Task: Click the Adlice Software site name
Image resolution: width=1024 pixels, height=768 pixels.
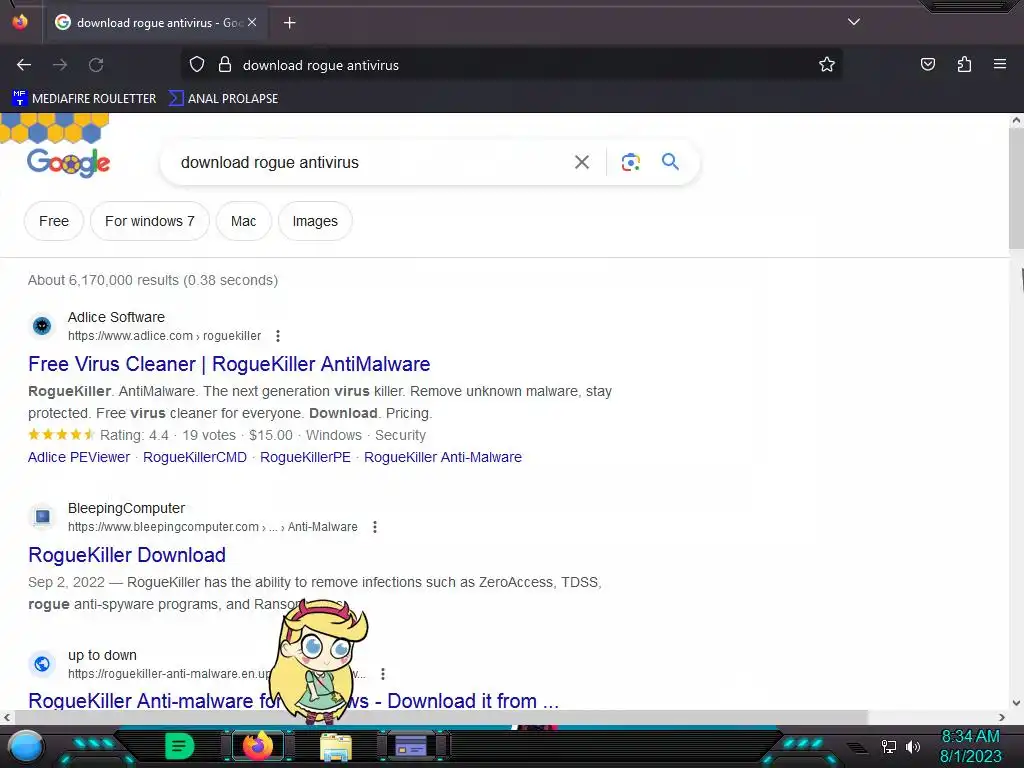Action: click(116, 317)
